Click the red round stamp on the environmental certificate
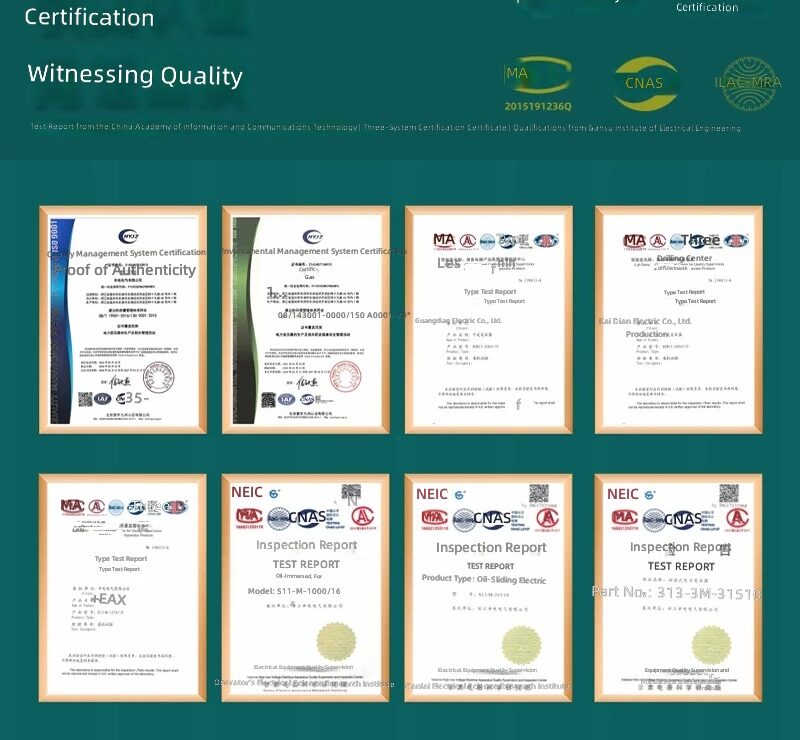The width and height of the screenshot is (800, 740). point(345,378)
